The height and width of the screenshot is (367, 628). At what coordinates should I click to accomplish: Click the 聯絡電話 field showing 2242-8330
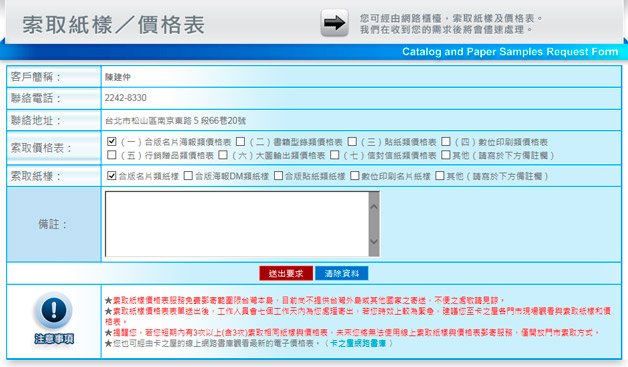tap(361, 98)
